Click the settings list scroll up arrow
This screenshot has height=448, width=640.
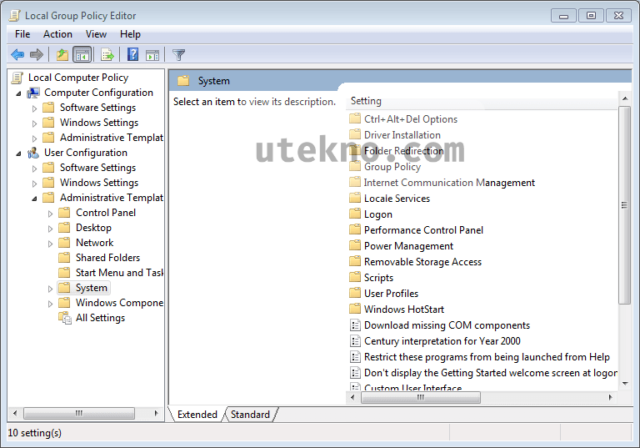pyautogui.click(x=624, y=99)
